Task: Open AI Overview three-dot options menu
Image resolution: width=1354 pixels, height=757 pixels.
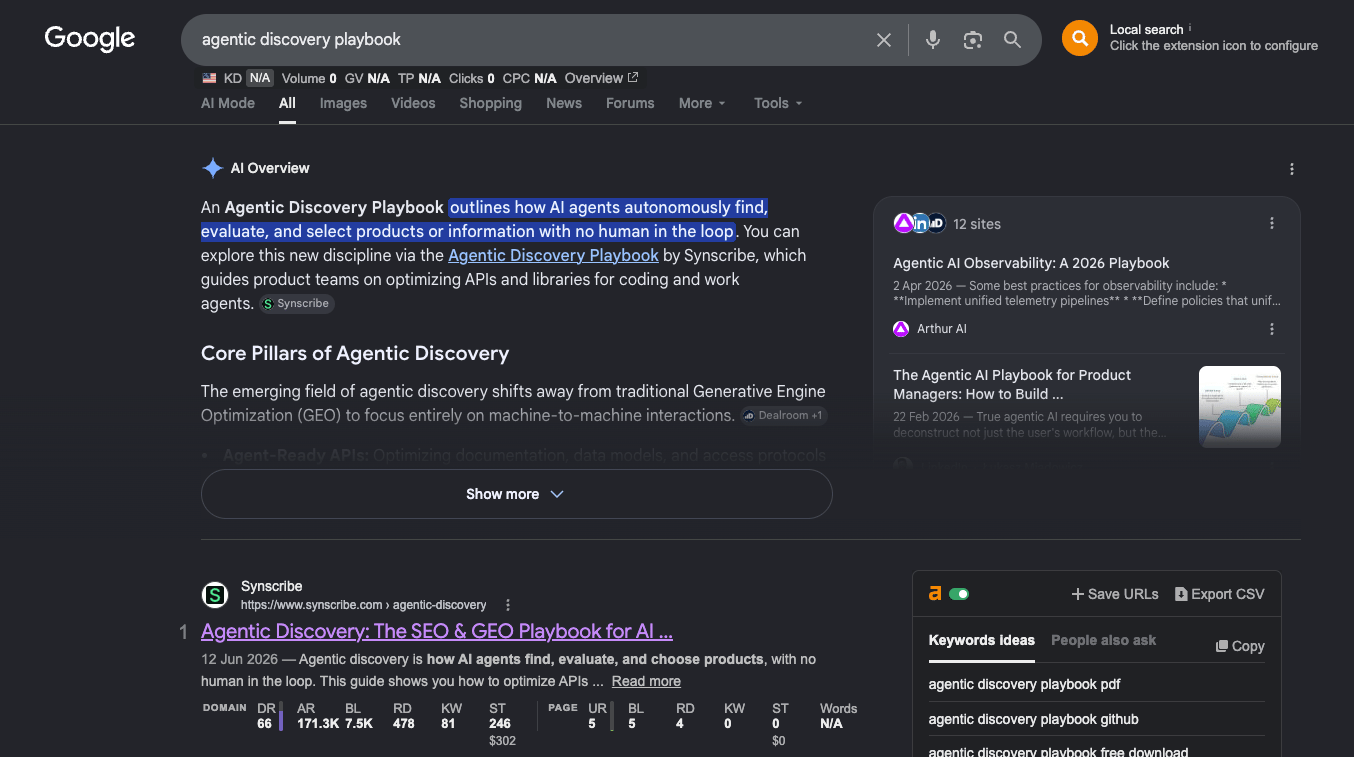Action: coord(1292,169)
